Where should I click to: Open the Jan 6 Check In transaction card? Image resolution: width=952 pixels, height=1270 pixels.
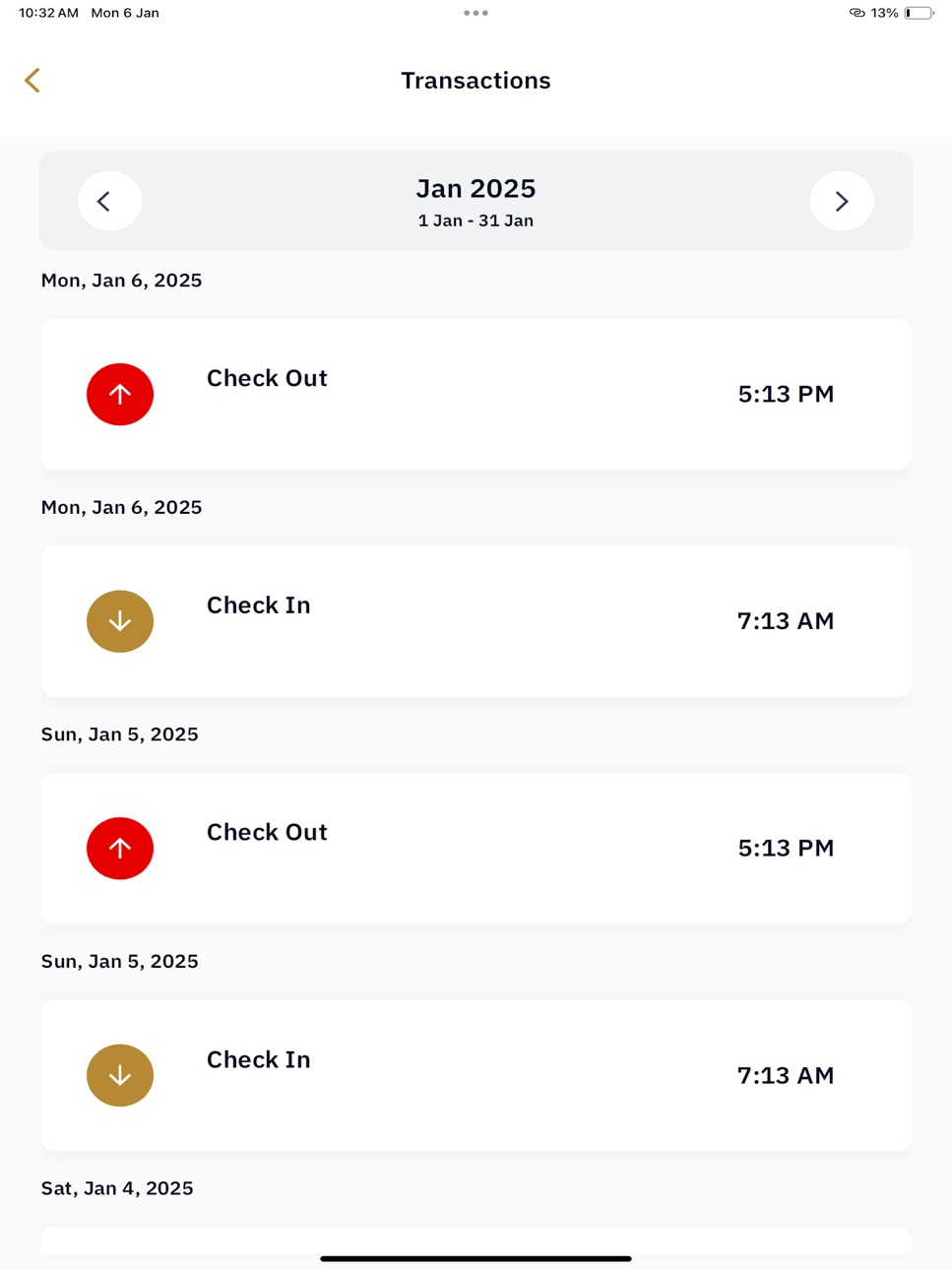point(476,621)
